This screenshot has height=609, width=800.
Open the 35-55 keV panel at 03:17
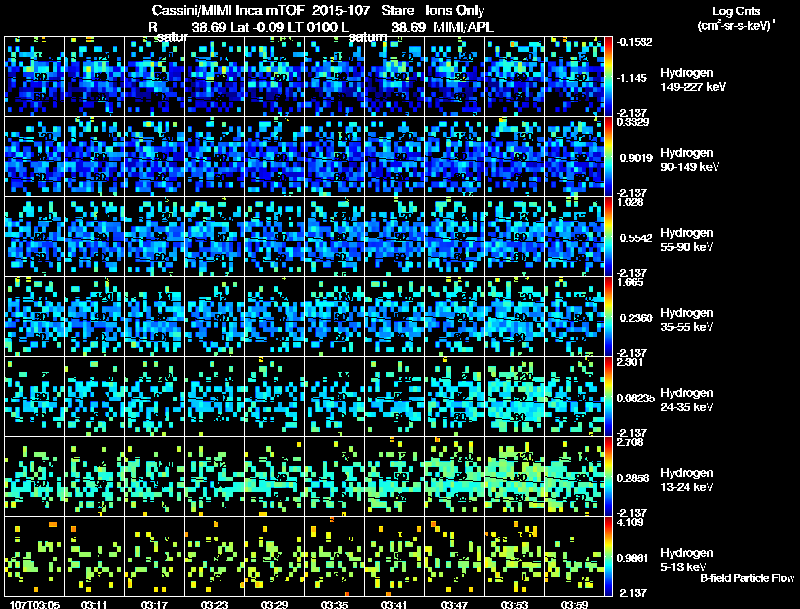pyautogui.click(x=154, y=317)
